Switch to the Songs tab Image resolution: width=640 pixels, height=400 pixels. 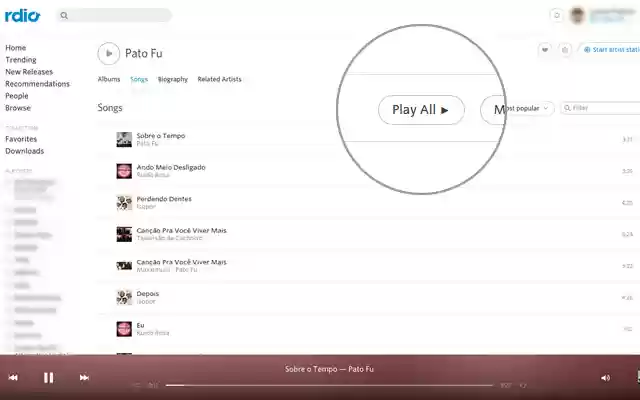tap(139, 79)
